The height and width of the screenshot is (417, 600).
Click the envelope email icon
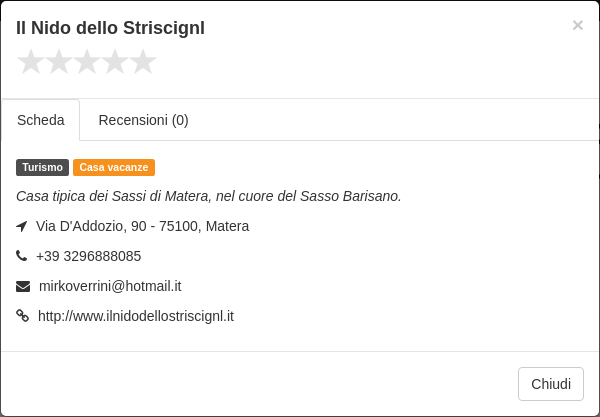[23, 286]
